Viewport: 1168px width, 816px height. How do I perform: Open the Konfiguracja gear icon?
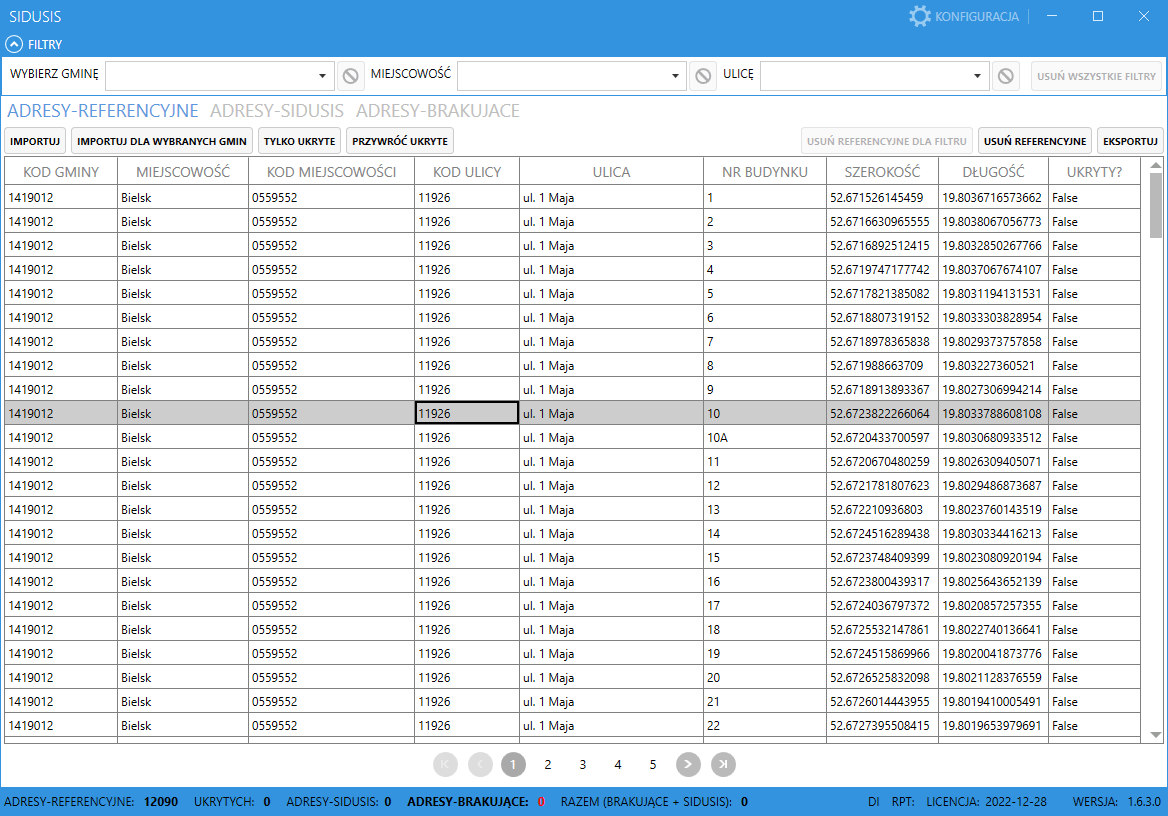tap(919, 16)
